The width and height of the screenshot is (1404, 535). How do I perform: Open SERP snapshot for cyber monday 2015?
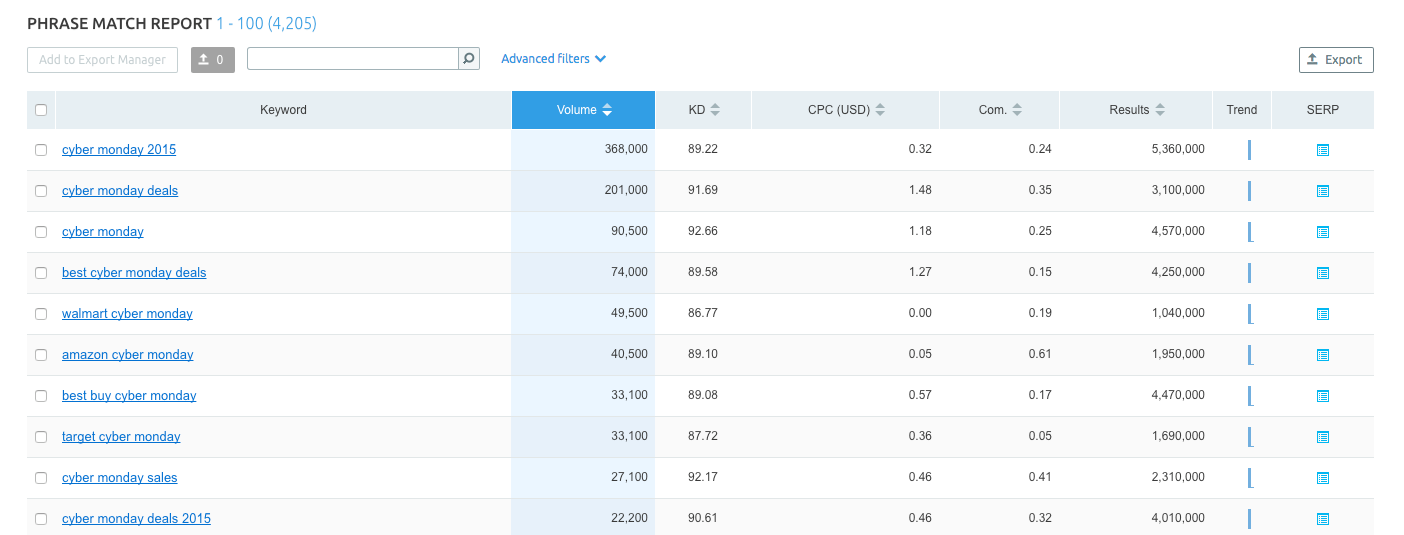click(1322, 150)
